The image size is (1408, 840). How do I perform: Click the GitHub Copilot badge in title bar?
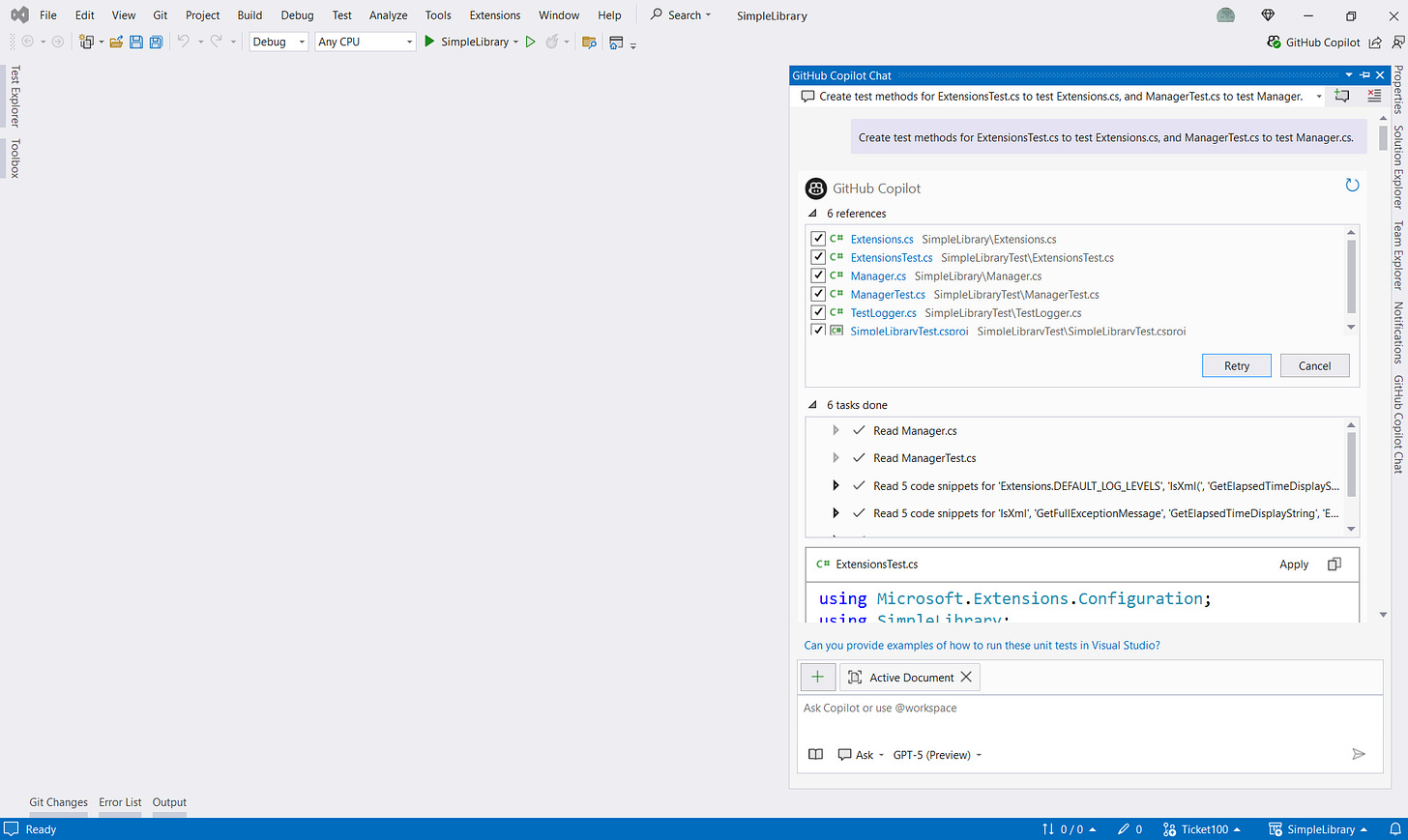[1313, 42]
